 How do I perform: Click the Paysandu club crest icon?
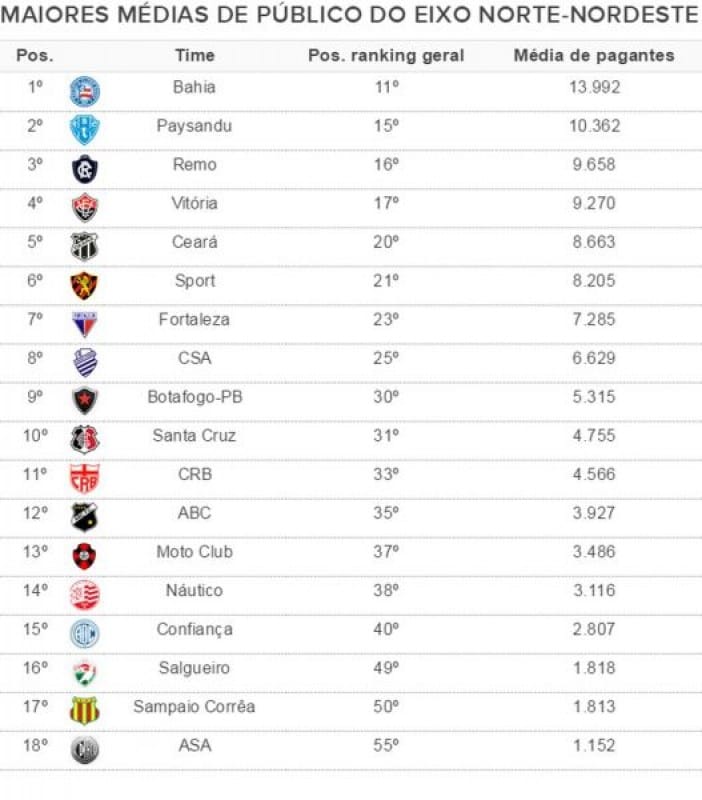click(x=84, y=130)
